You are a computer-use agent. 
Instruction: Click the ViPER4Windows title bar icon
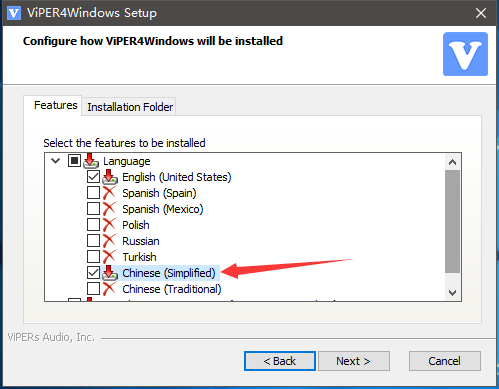pyautogui.click(x=14, y=13)
